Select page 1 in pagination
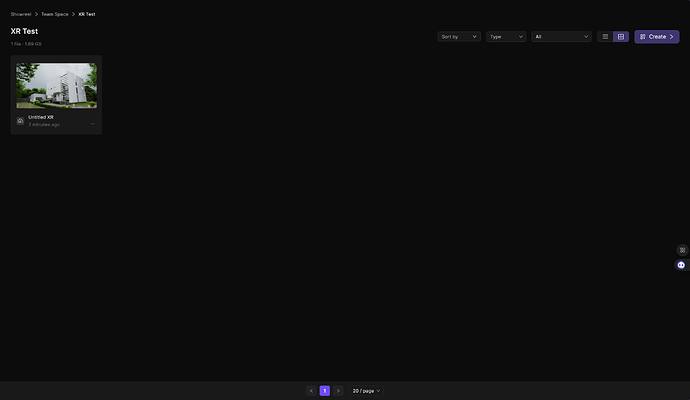 coord(325,390)
